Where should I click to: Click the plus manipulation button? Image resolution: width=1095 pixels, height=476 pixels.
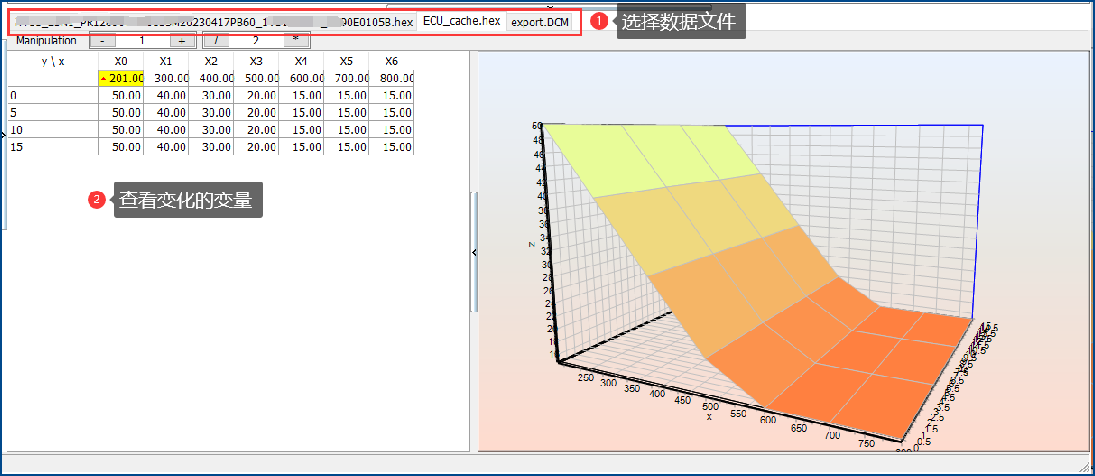tap(182, 40)
